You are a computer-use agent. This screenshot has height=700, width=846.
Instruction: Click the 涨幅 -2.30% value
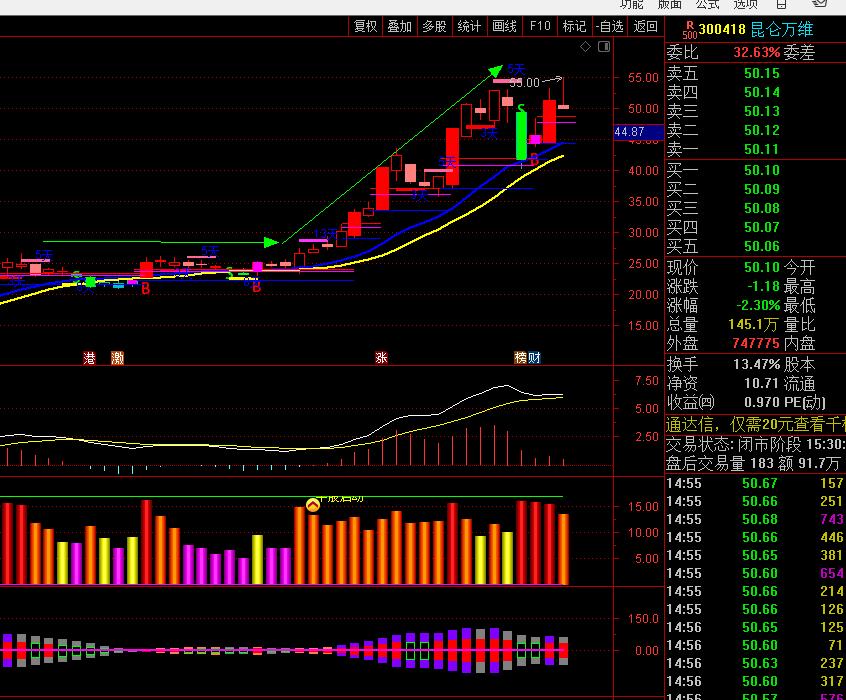[758, 305]
